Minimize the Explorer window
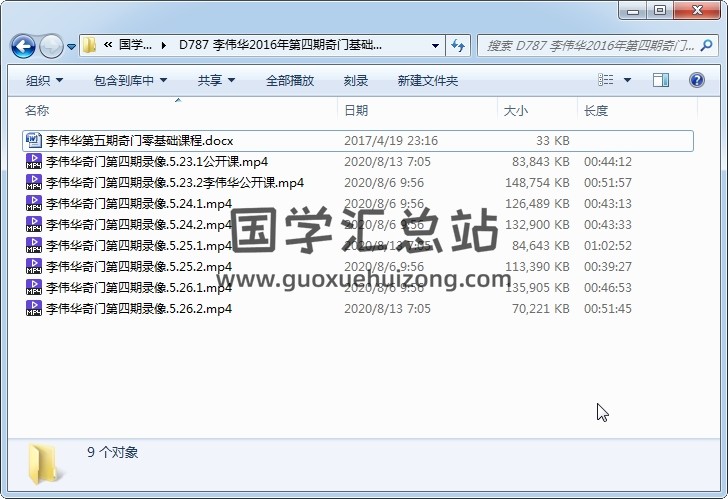728x499 pixels. click(x=633, y=11)
